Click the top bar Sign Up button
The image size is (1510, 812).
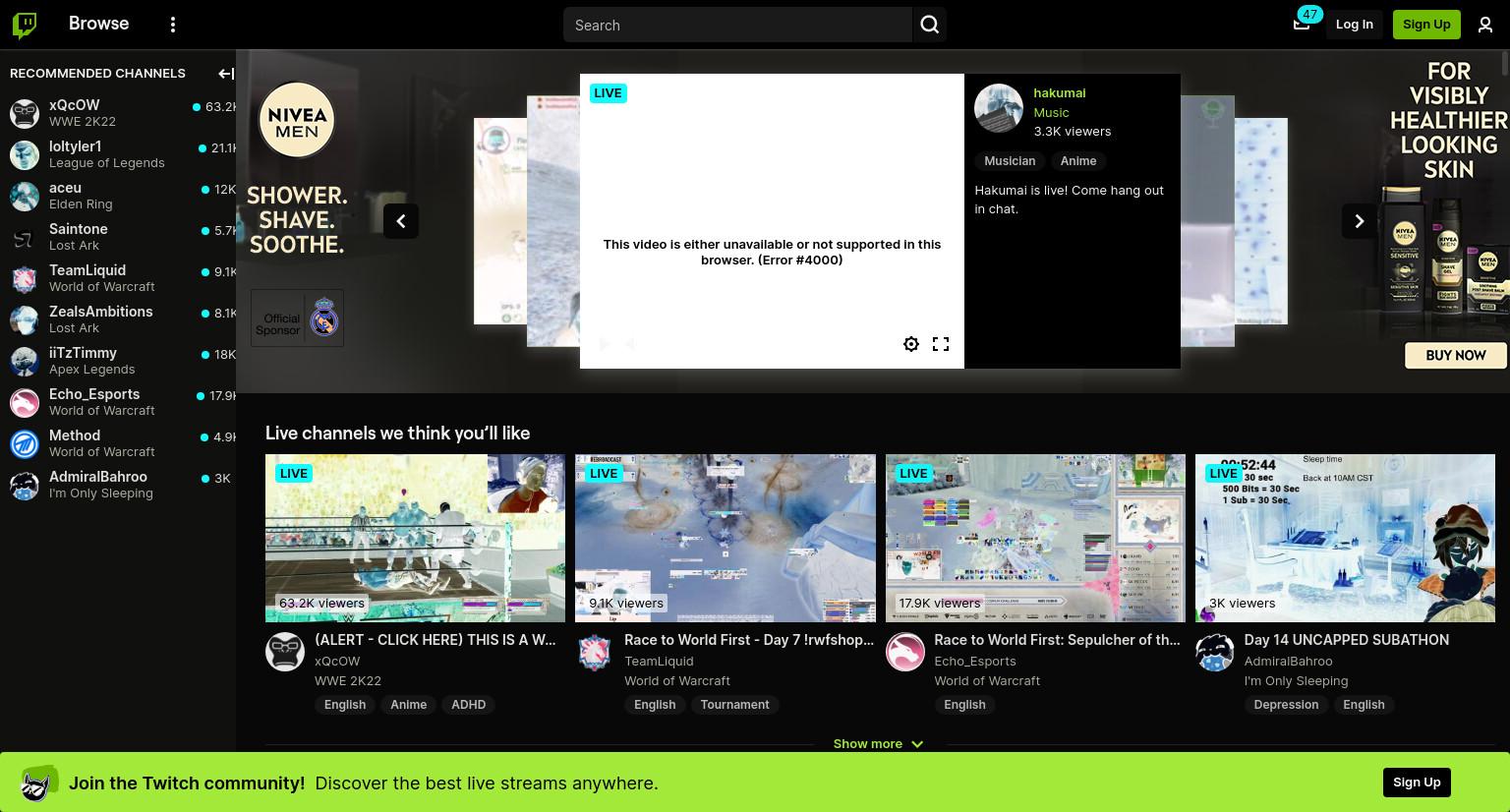[x=1426, y=25]
